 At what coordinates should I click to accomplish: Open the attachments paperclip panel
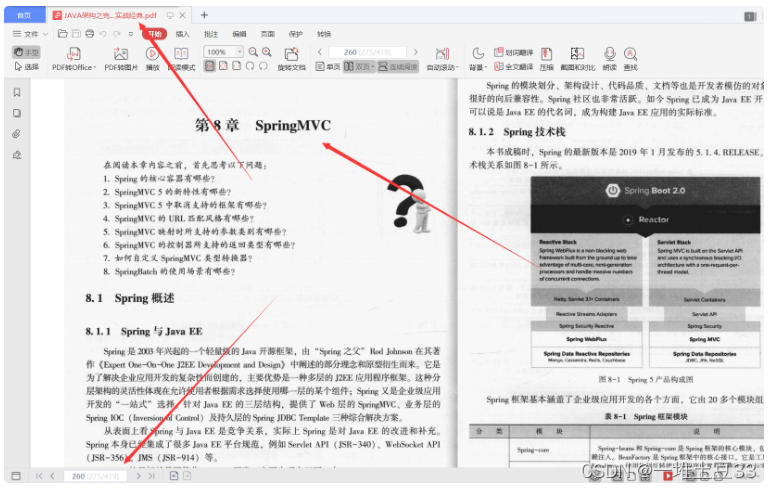point(17,134)
